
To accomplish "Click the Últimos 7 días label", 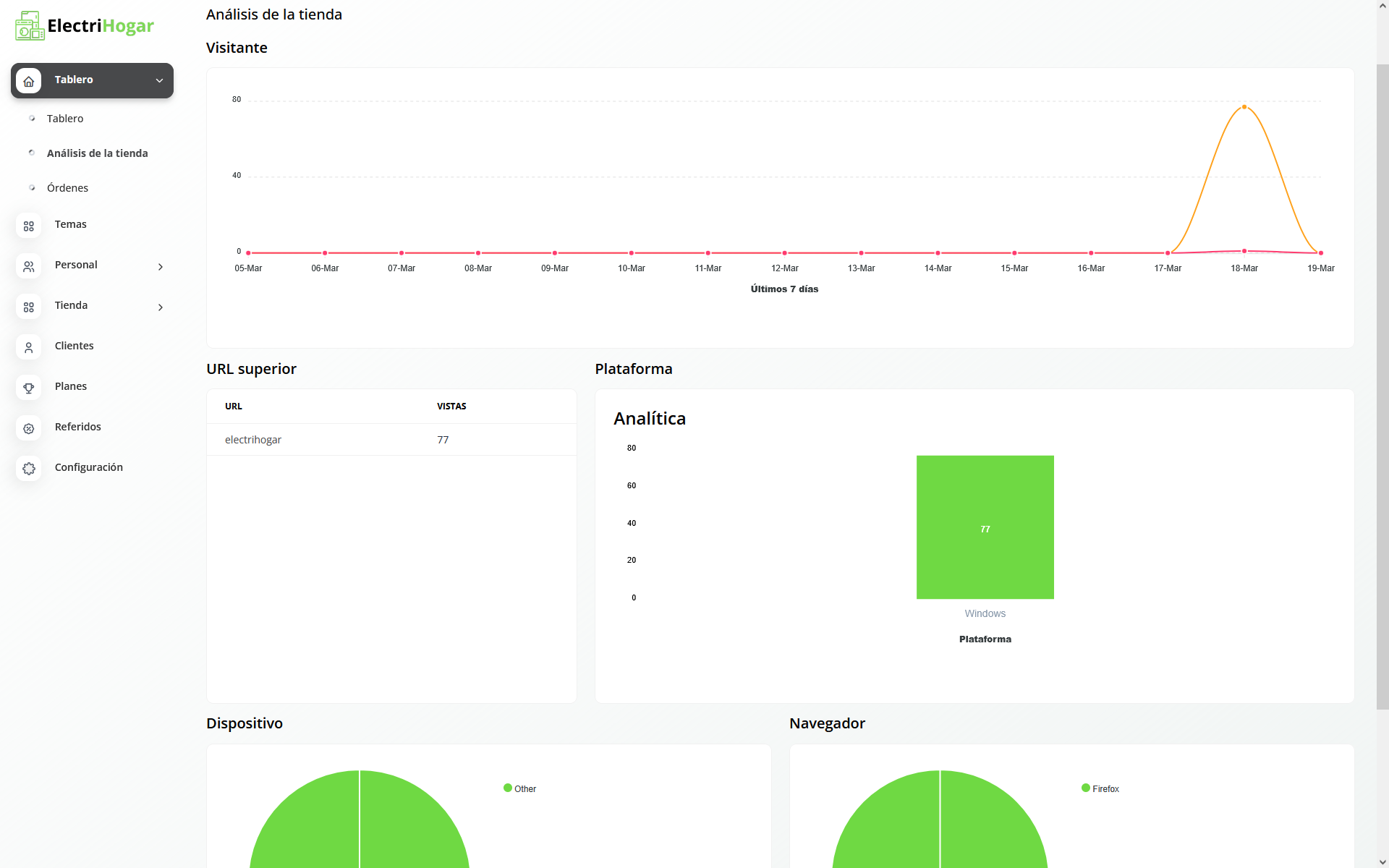I will [784, 289].
